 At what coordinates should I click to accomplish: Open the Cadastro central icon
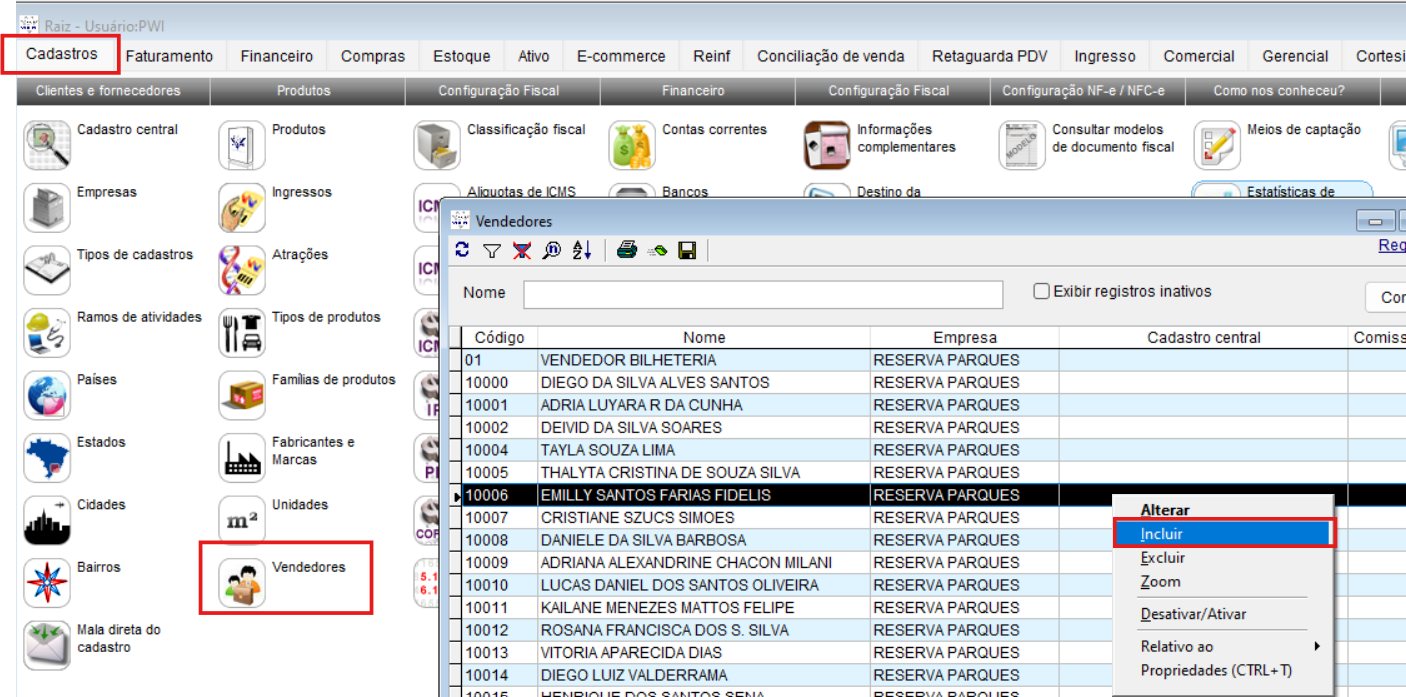click(47, 146)
